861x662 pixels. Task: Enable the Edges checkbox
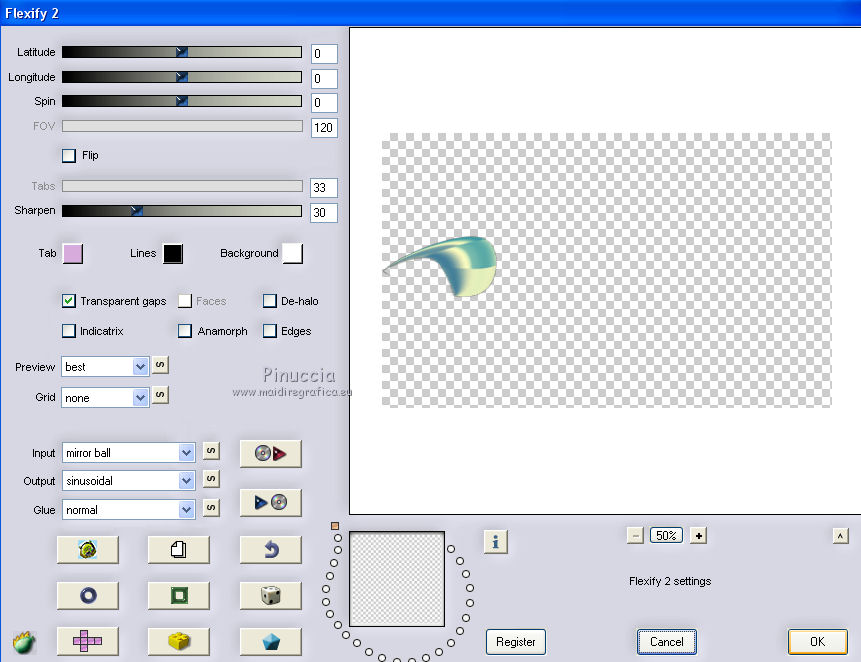pos(270,331)
